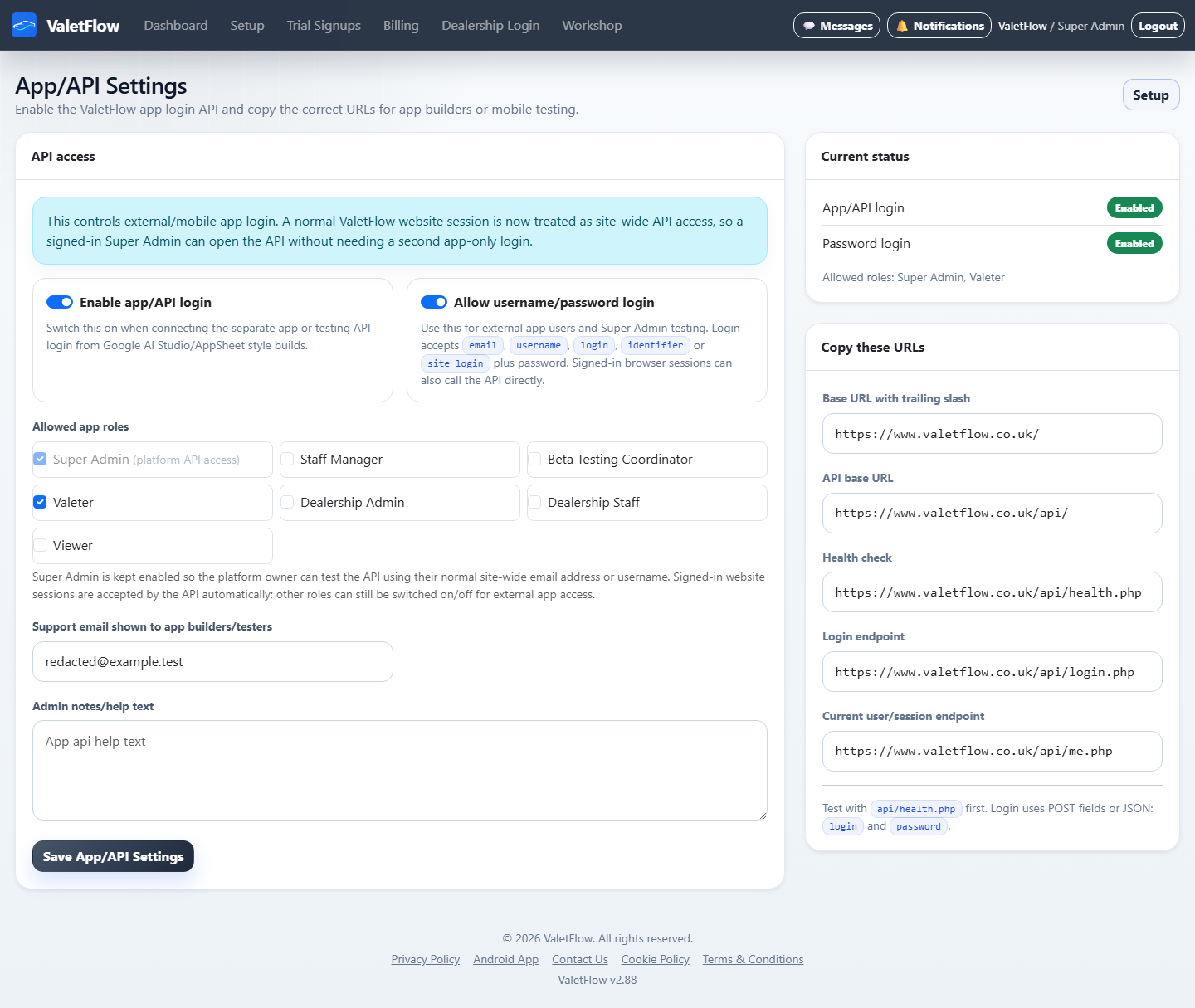
Task: Click the Super Admin platform access checkbox
Action: [x=40, y=459]
